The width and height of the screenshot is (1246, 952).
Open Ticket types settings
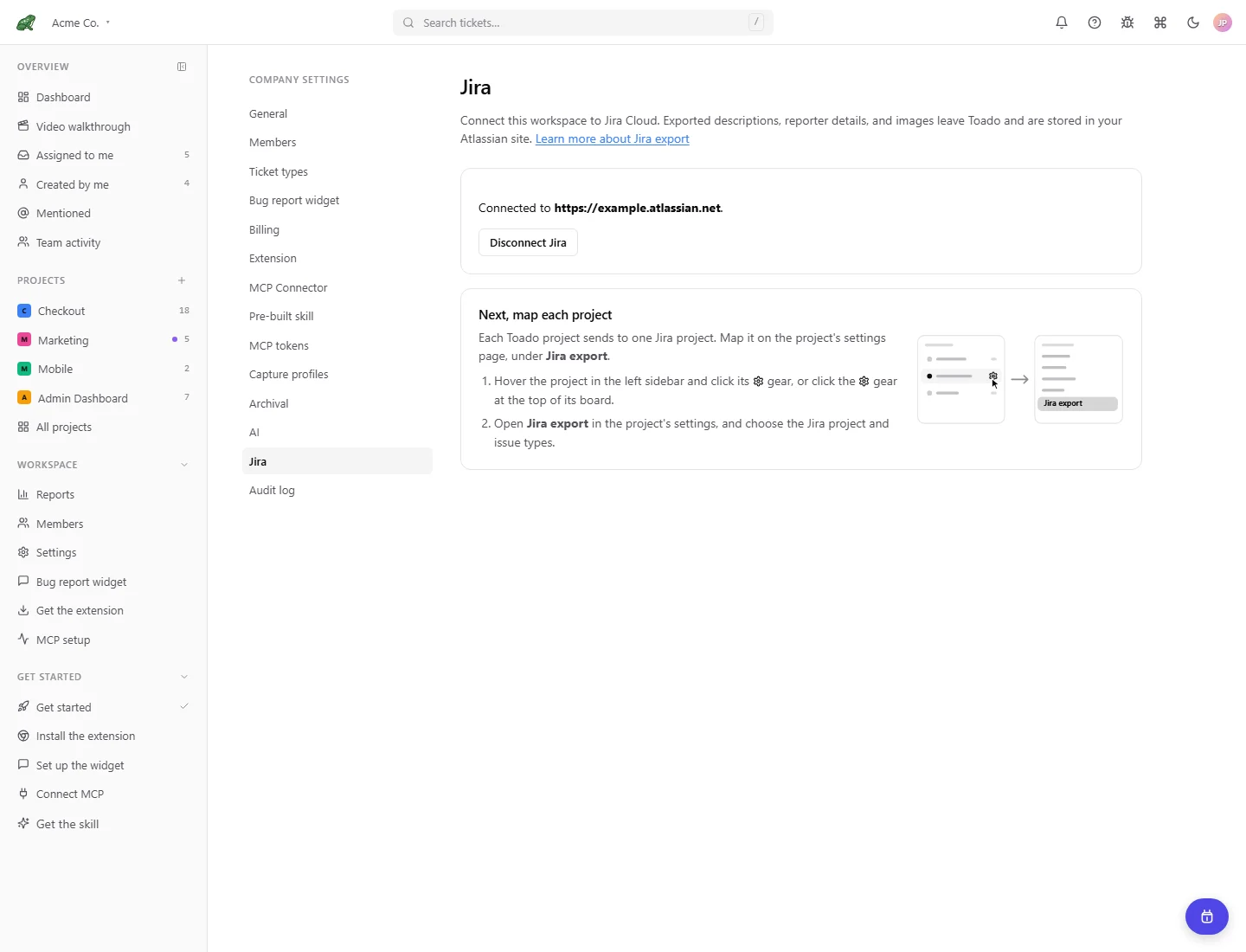tap(337, 171)
